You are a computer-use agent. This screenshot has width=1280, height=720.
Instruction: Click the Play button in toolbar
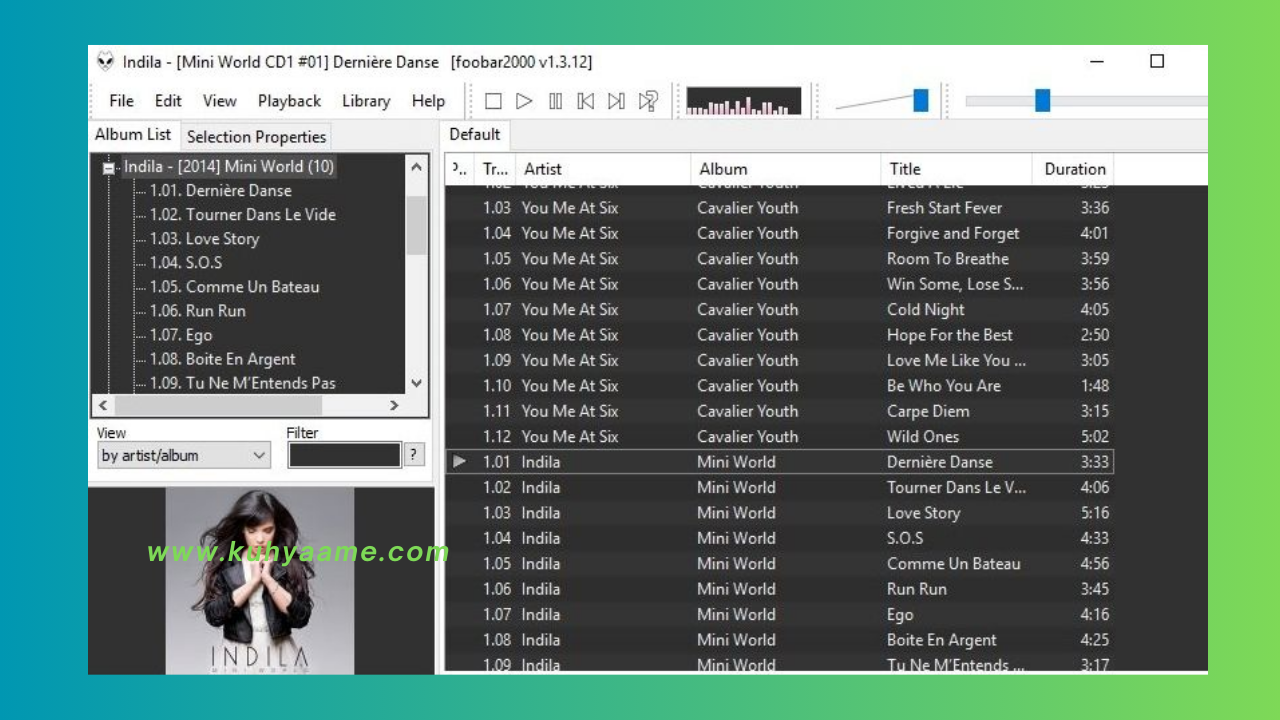click(524, 101)
